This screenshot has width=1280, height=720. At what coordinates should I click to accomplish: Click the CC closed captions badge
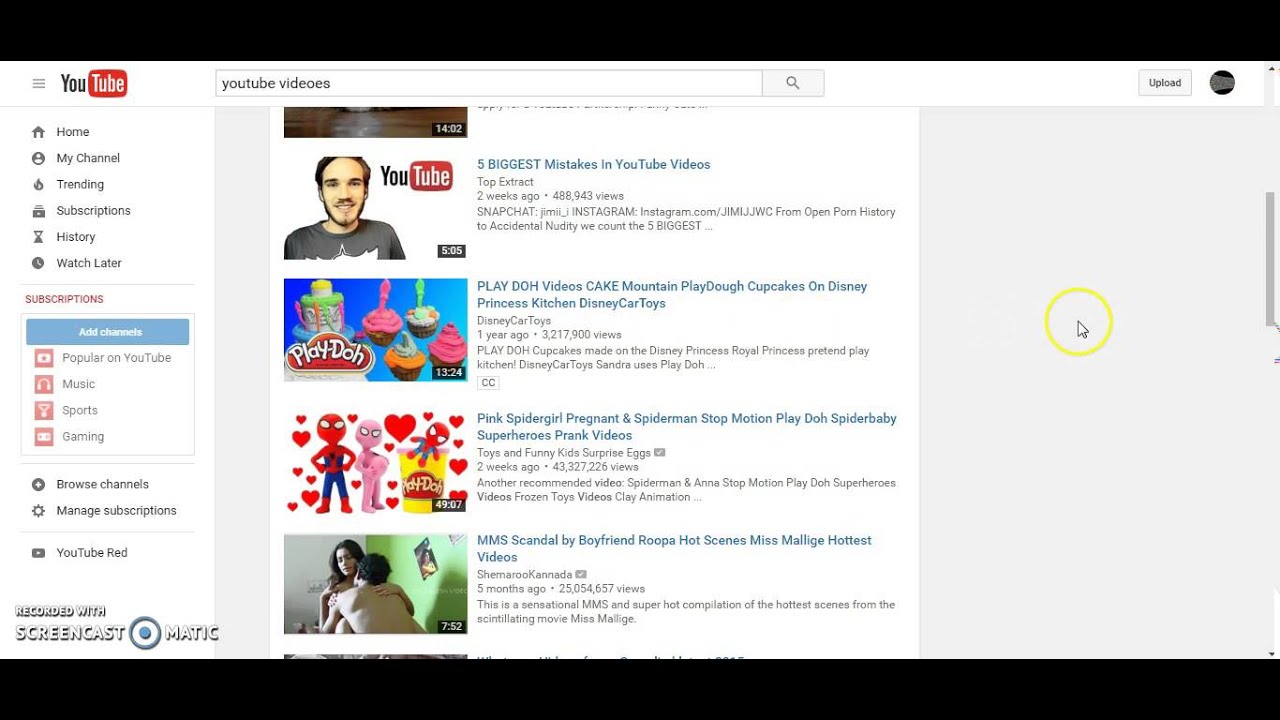[x=488, y=383]
